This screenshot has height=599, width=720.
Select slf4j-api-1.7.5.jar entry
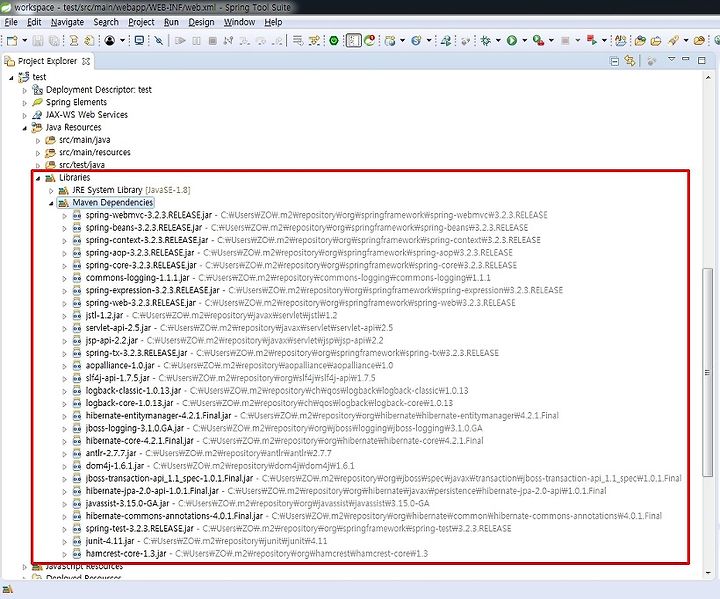(118, 378)
